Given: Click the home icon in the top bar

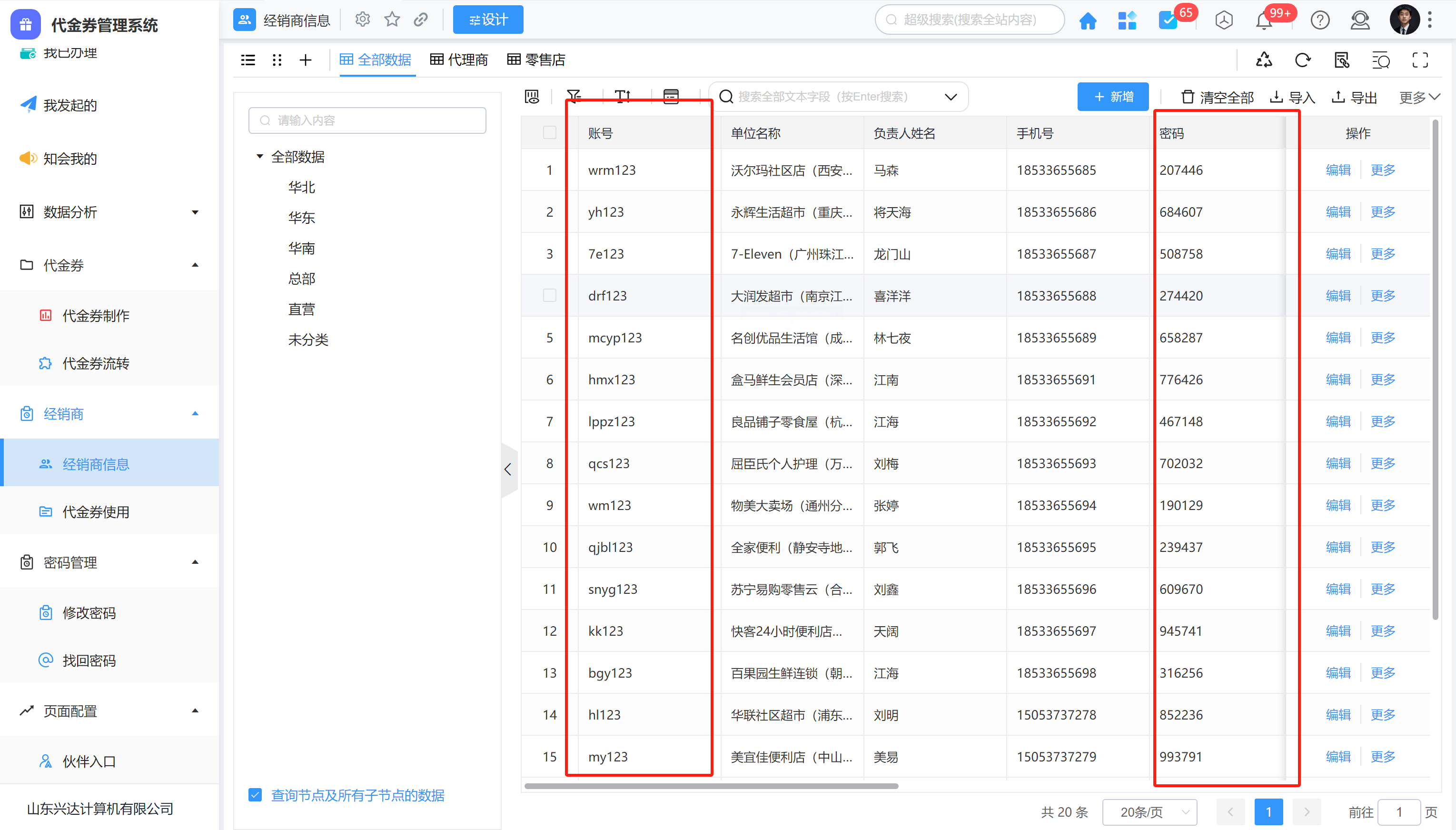Looking at the screenshot, I should (x=1088, y=20).
